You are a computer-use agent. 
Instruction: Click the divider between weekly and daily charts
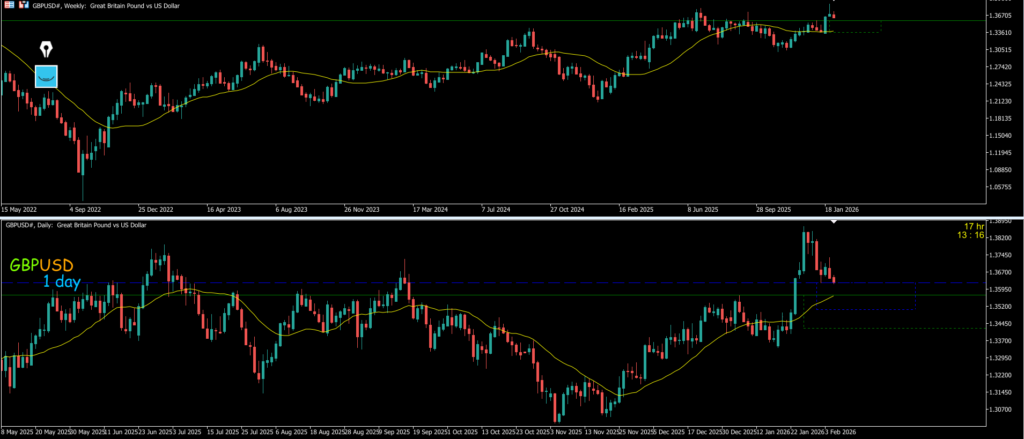pos(500,217)
